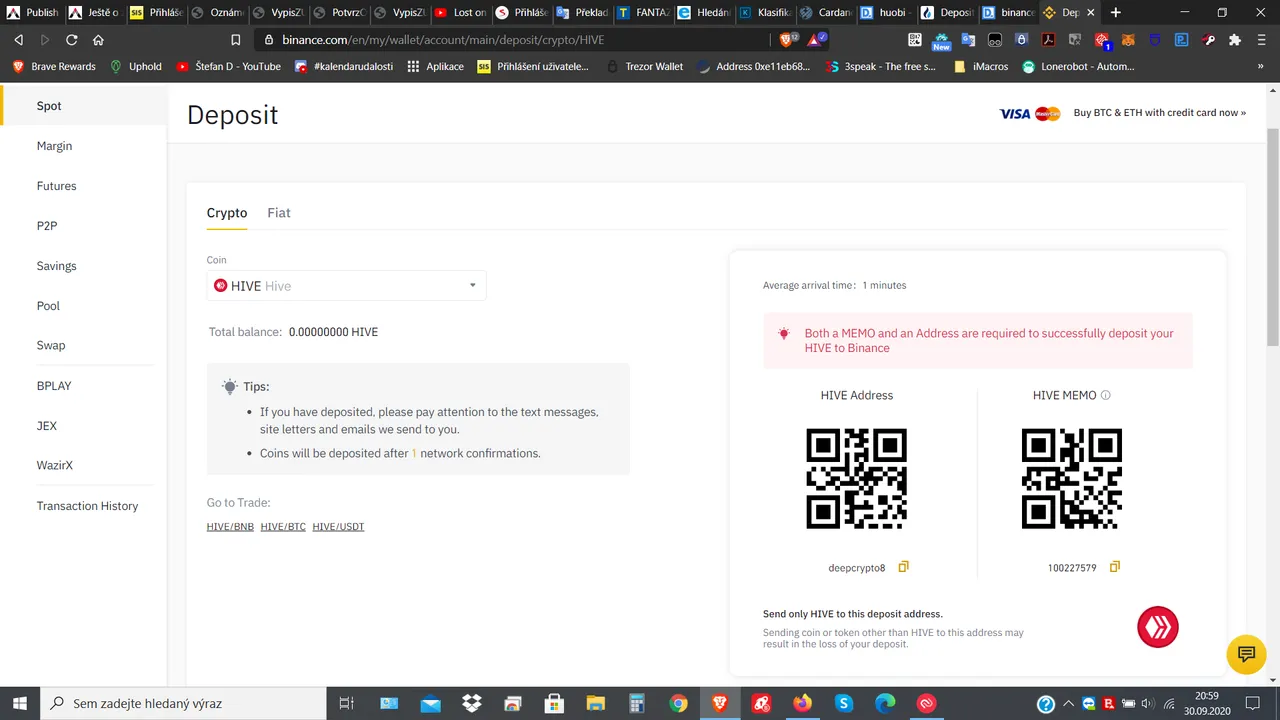The image size is (1280, 720).
Task: Open the Brave main hamburger menu
Action: point(1262,40)
